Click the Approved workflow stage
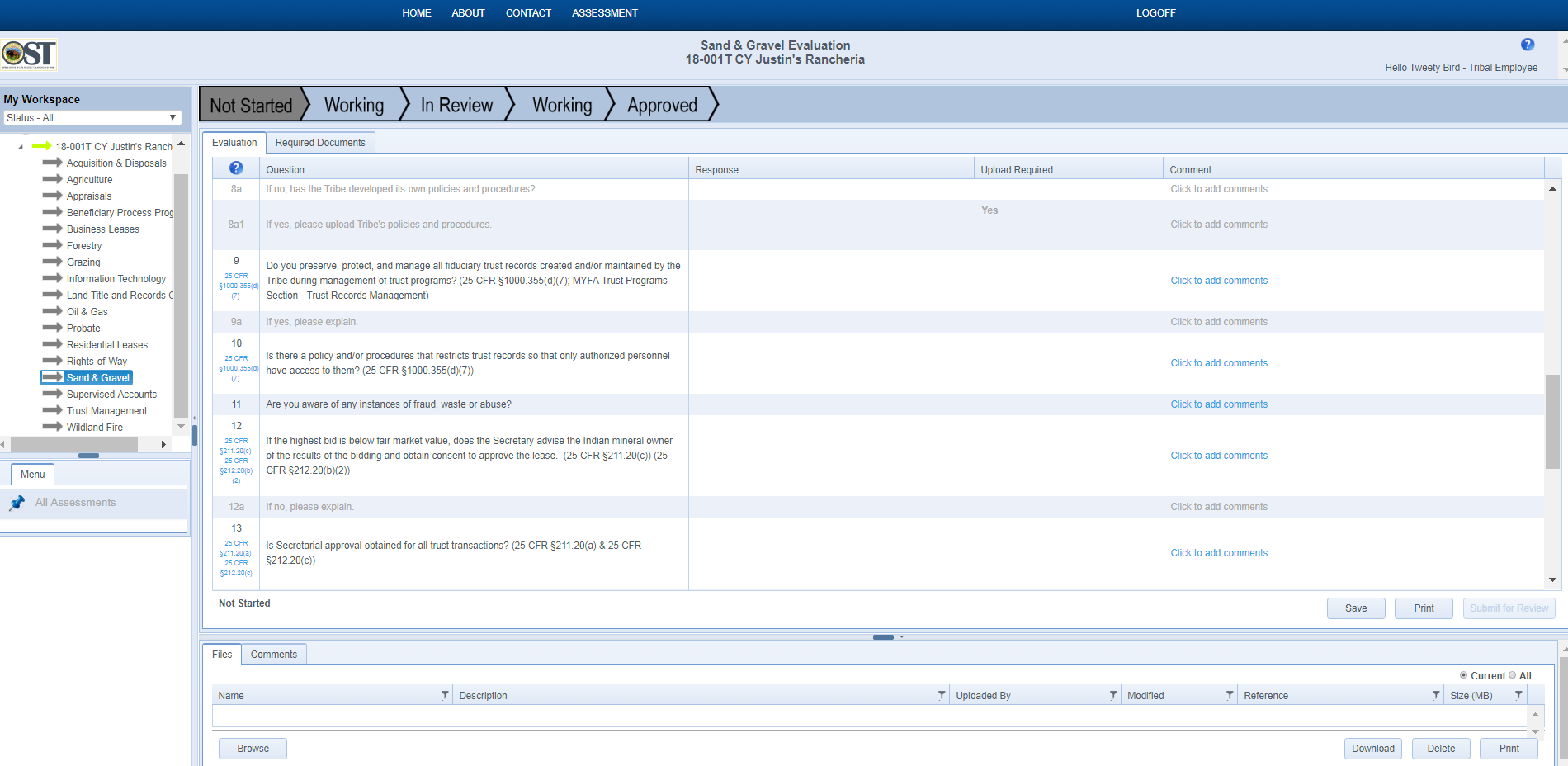The width and height of the screenshot is (1568, 766). click(662, 105)
